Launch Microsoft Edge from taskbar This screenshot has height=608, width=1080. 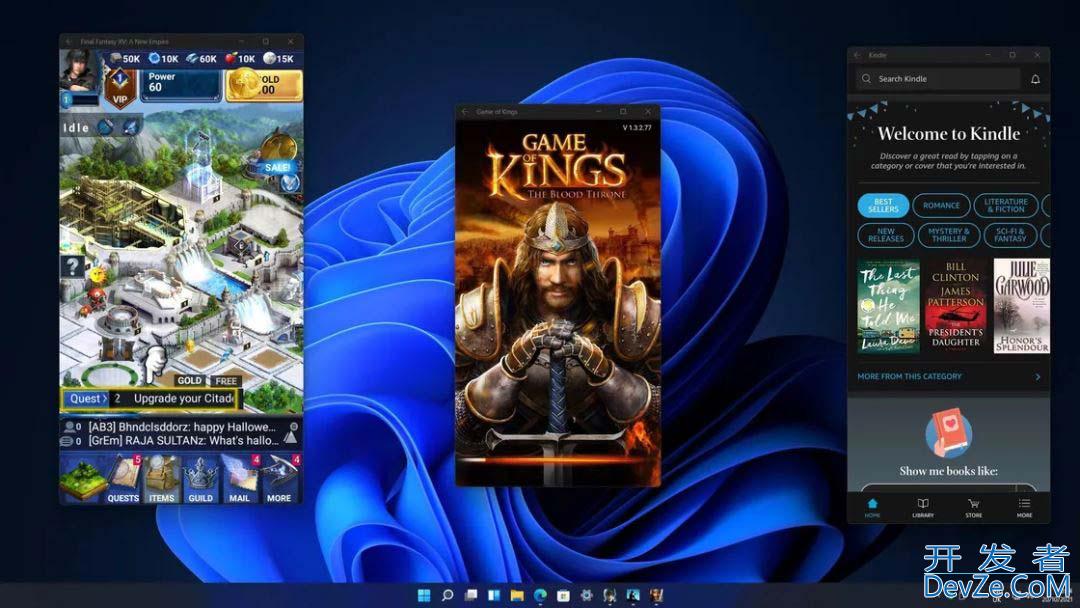541,595
